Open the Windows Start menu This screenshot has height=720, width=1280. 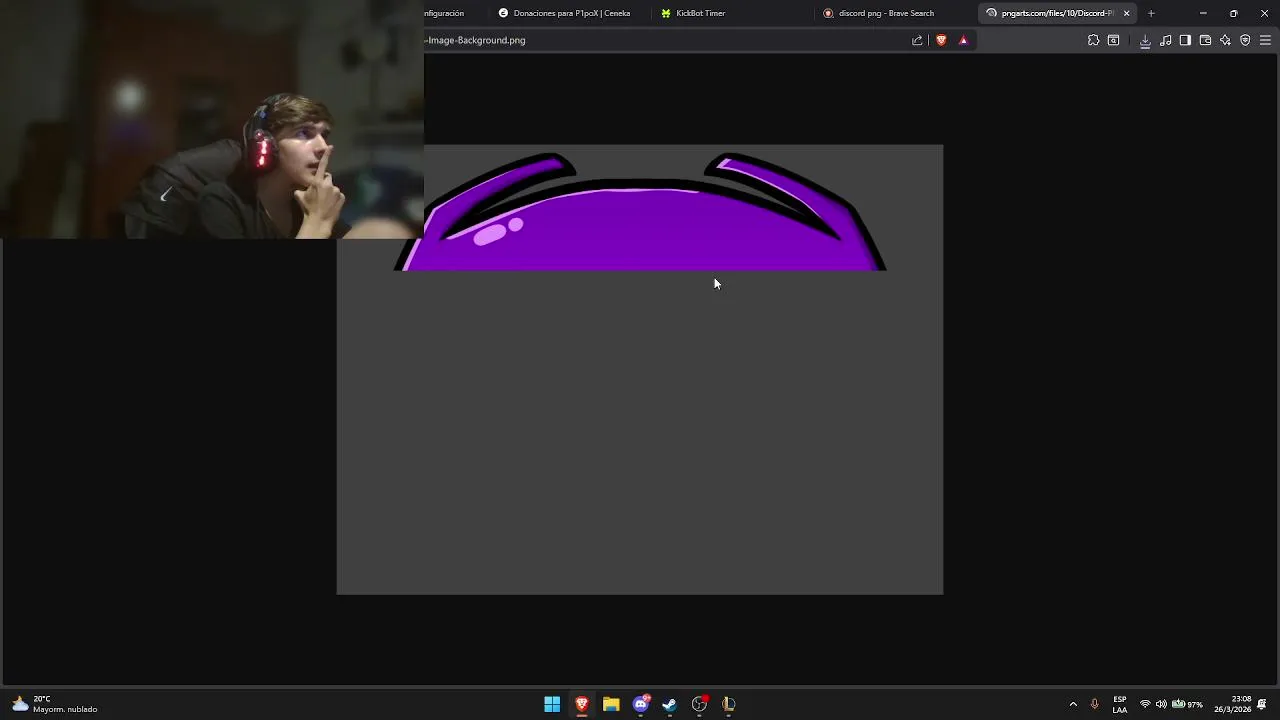coord(552,704)
